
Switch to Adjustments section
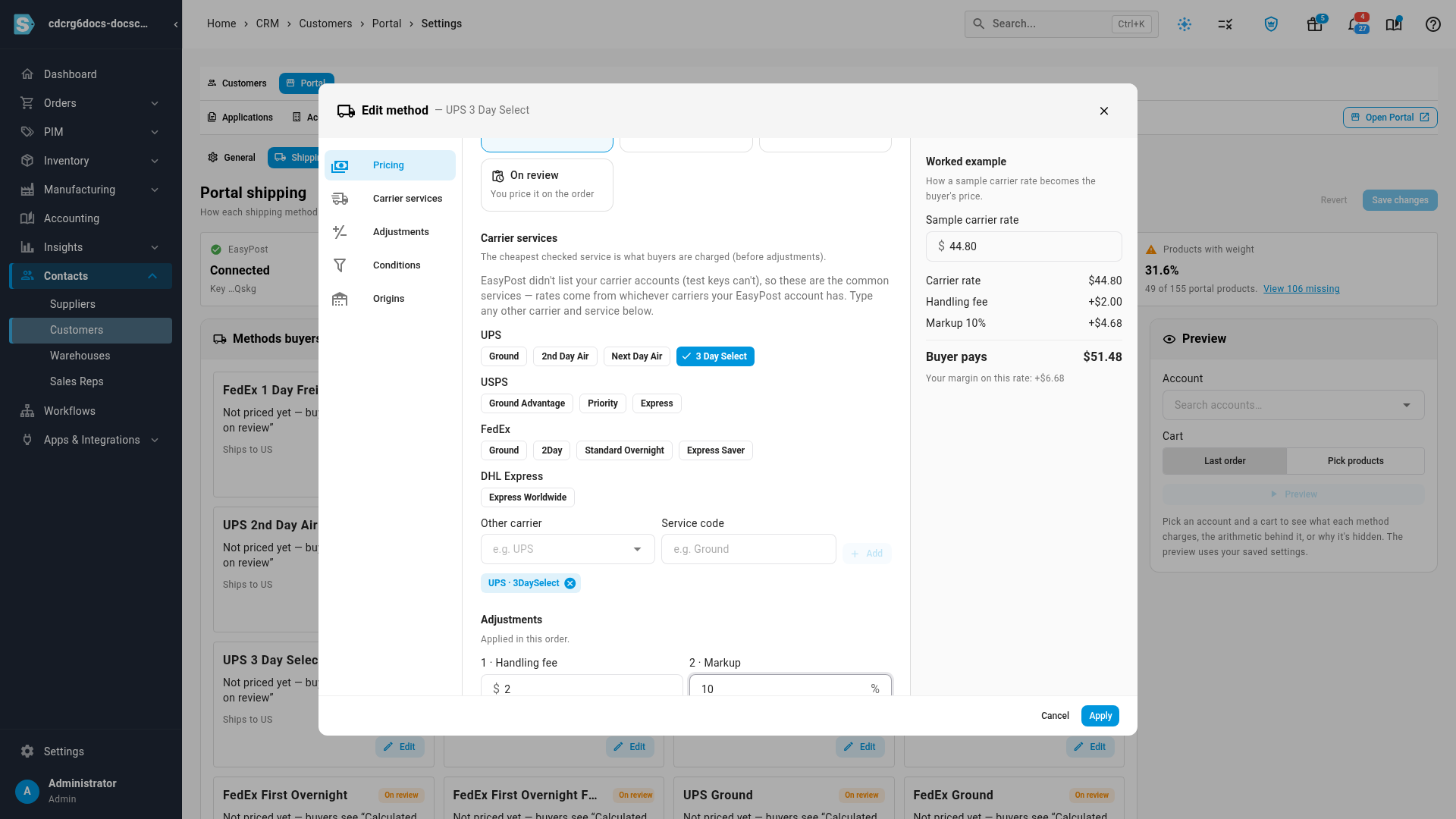(x=390, y=232)
